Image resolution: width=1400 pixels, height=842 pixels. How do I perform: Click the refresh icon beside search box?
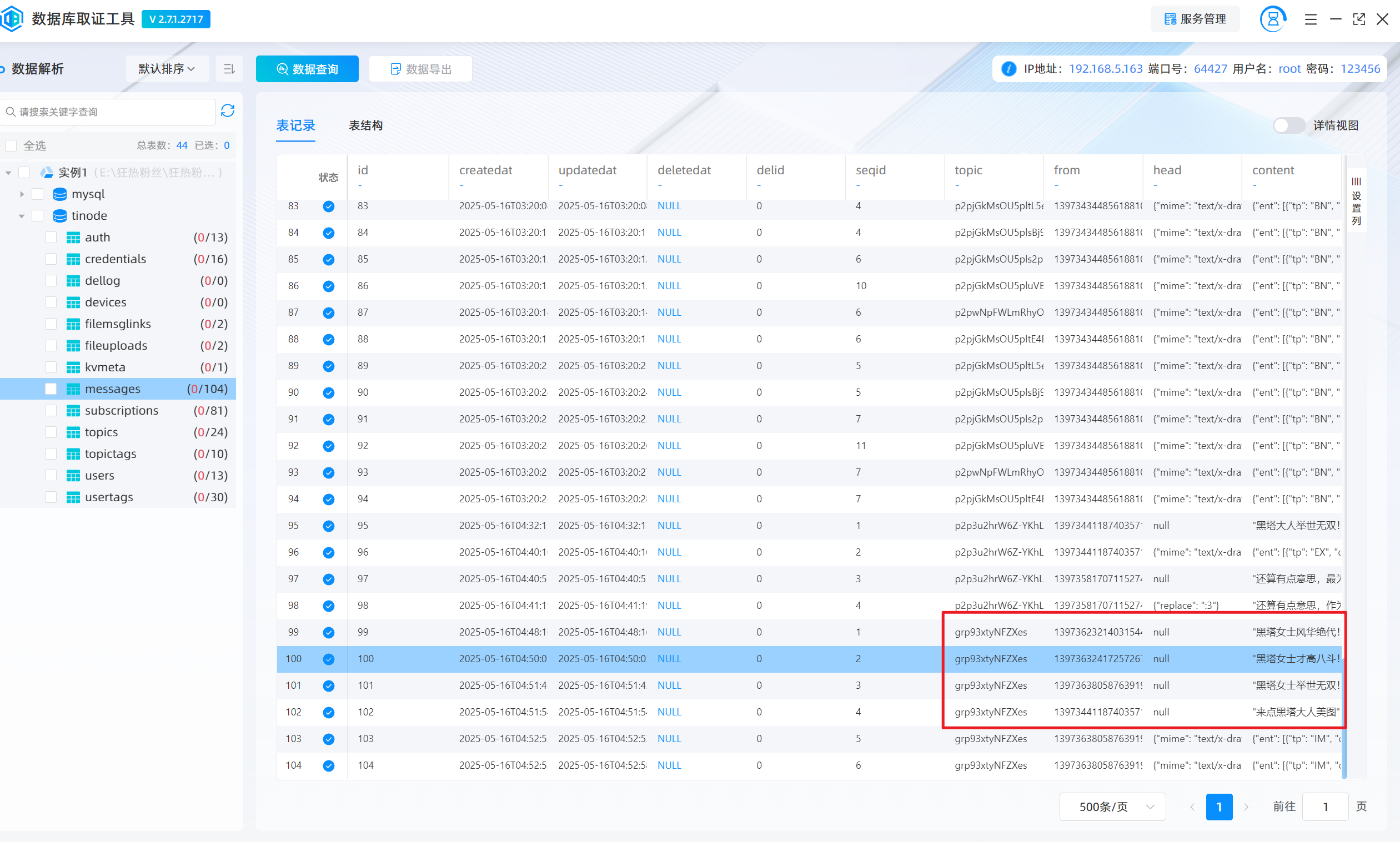coord(228,110)
